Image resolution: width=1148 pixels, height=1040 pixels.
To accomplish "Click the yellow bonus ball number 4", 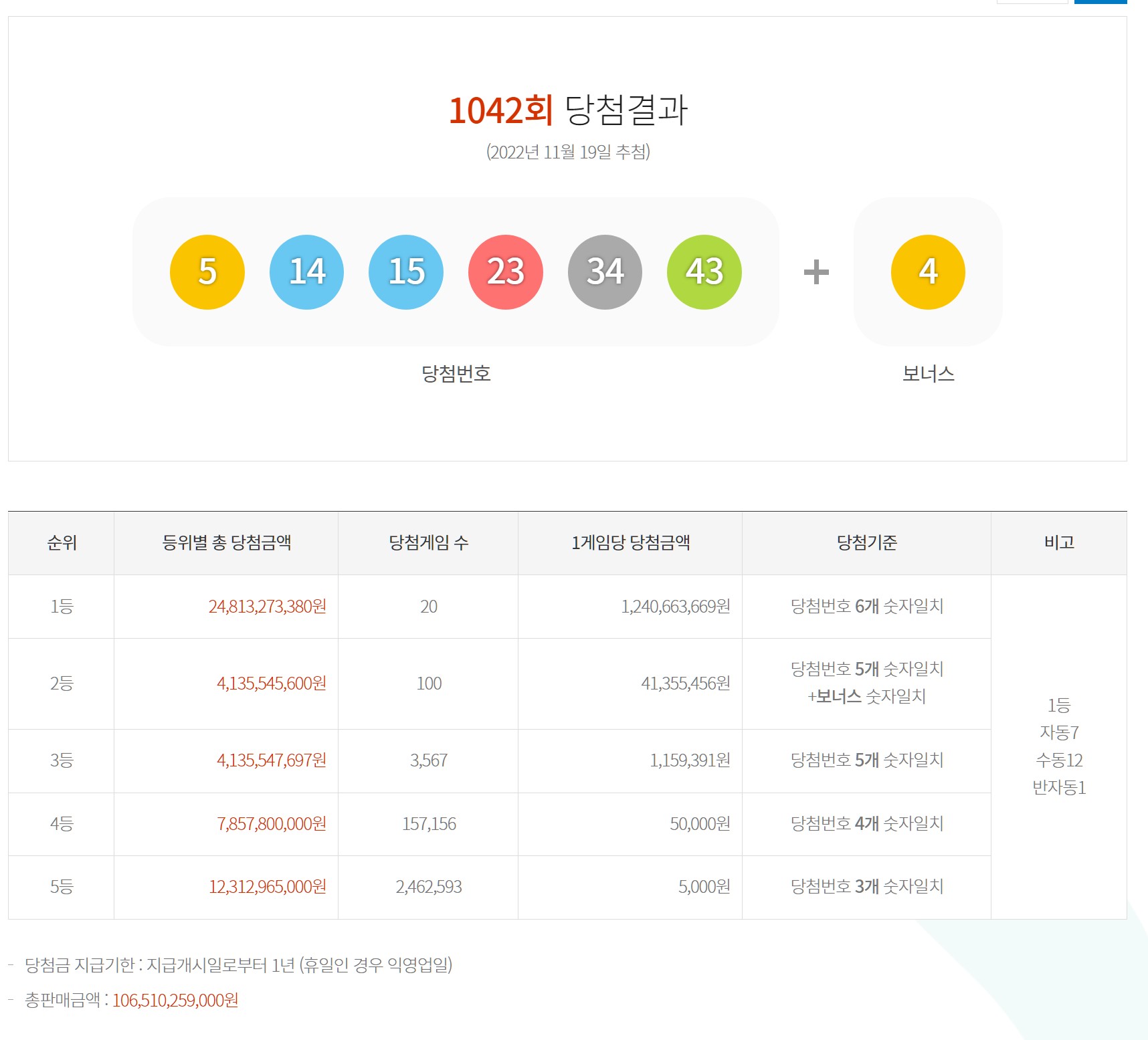I will click(x=928, y=272).
